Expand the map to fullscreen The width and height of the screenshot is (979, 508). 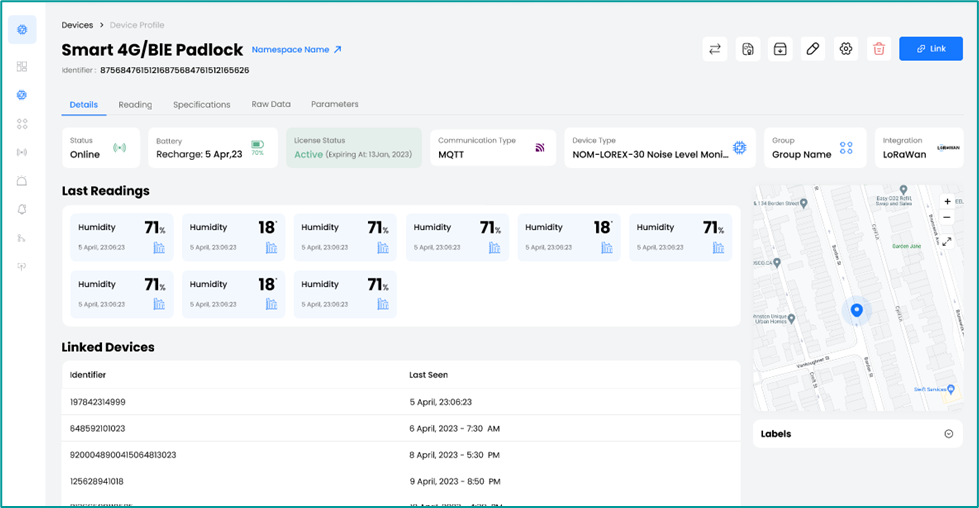click(x=947, y=241)
